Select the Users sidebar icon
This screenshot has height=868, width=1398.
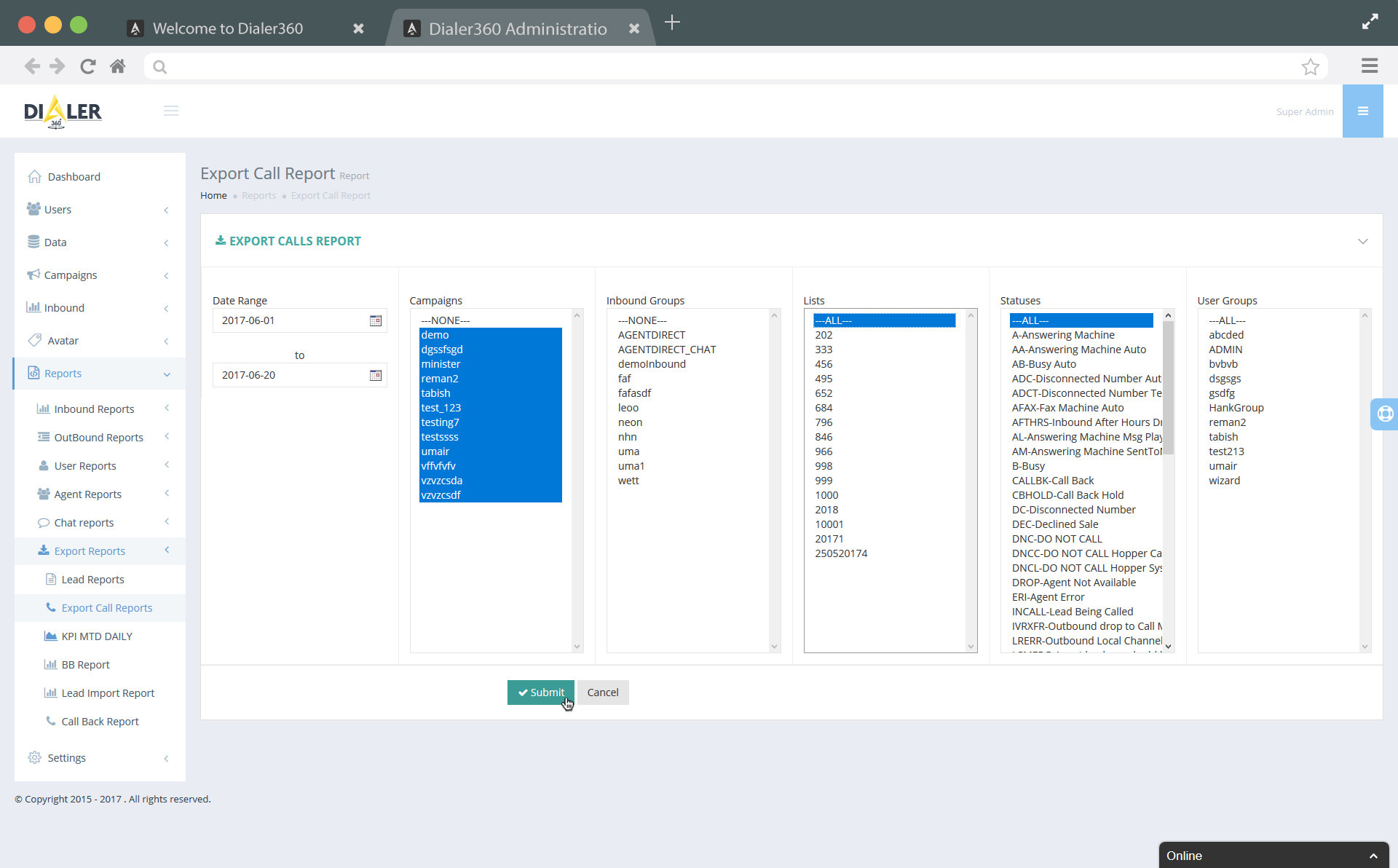pos(34,209)
